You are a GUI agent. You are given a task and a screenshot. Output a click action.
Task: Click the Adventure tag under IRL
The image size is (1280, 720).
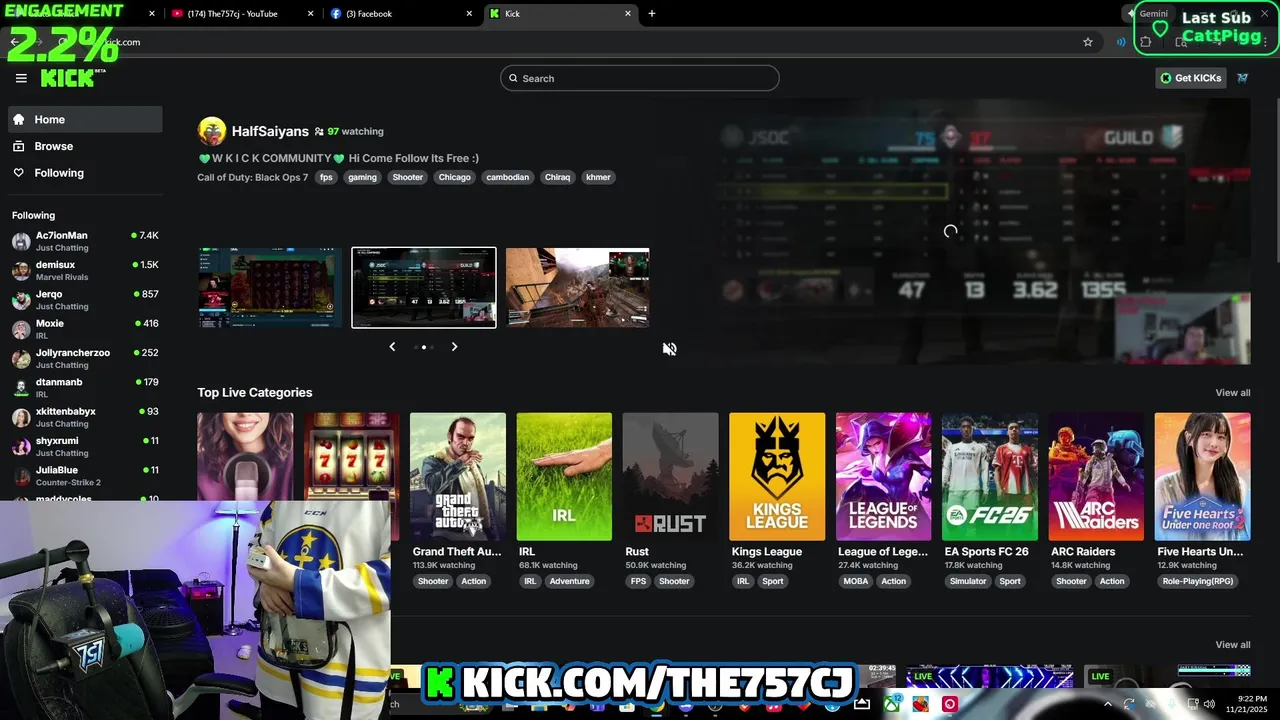point(569,581)
